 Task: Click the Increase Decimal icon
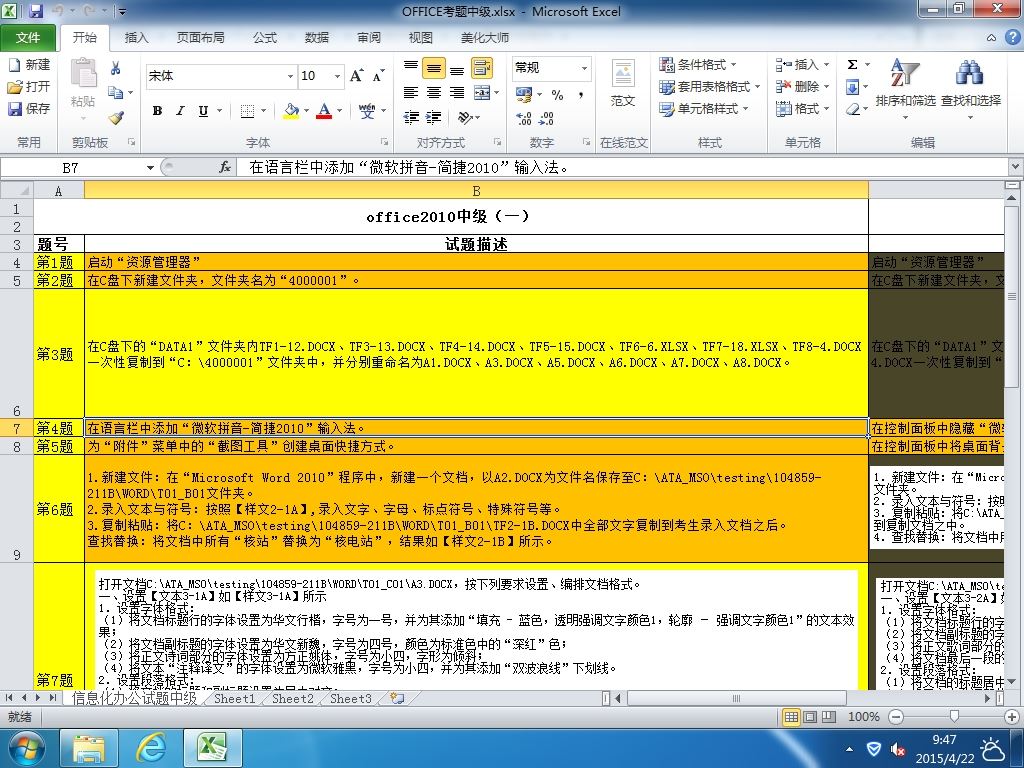click(x=524, y=118)
